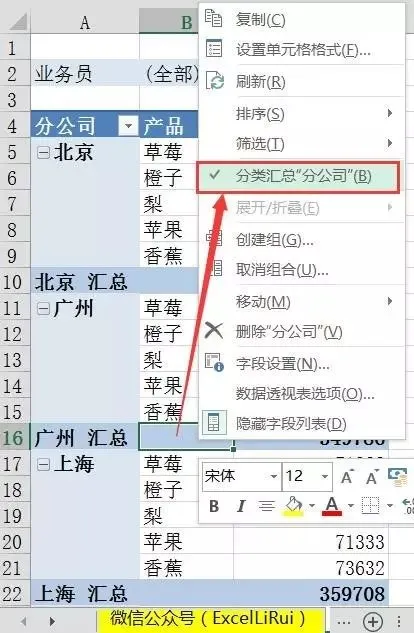Click the delete X icon for 分公司
This screenshot has width=414, height=633.
coord(214,331)
